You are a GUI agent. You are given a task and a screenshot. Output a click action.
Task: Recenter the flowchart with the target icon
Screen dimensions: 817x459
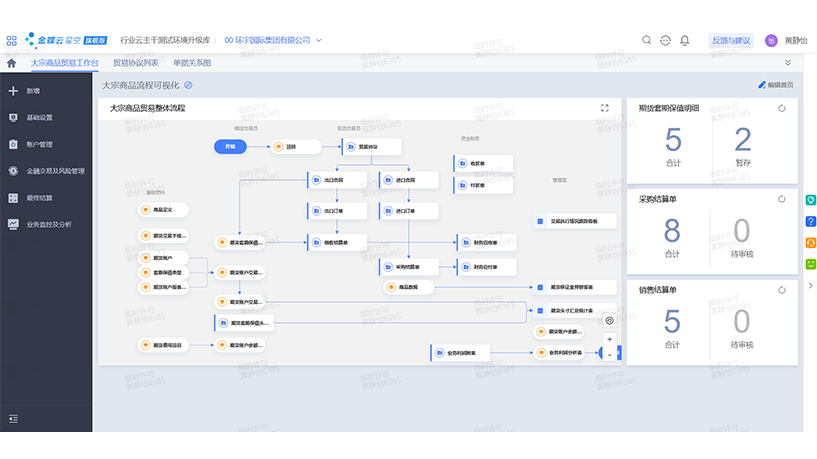tap(609, 321)
